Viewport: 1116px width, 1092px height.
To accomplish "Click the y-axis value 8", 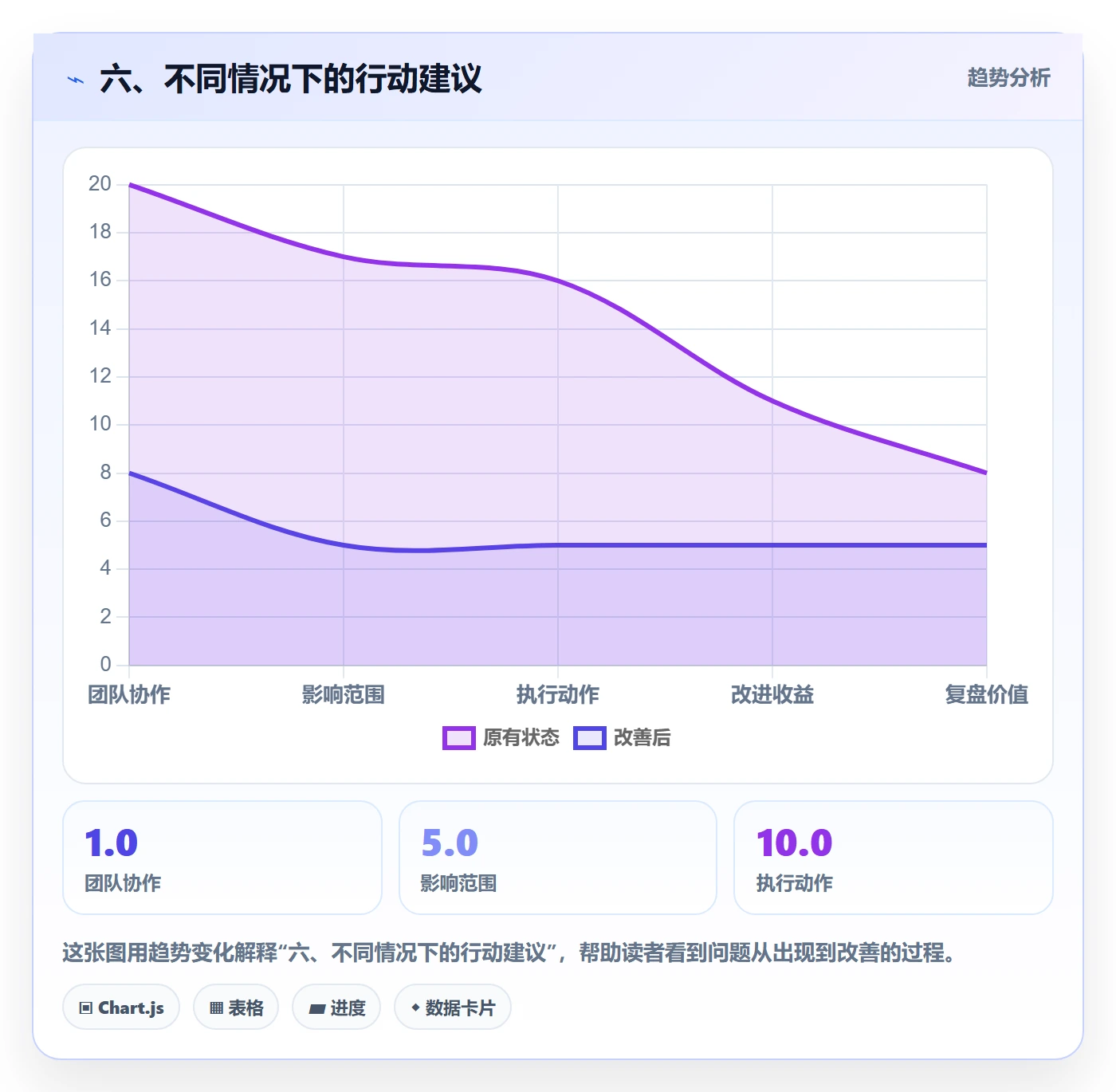I will point(105,473).
